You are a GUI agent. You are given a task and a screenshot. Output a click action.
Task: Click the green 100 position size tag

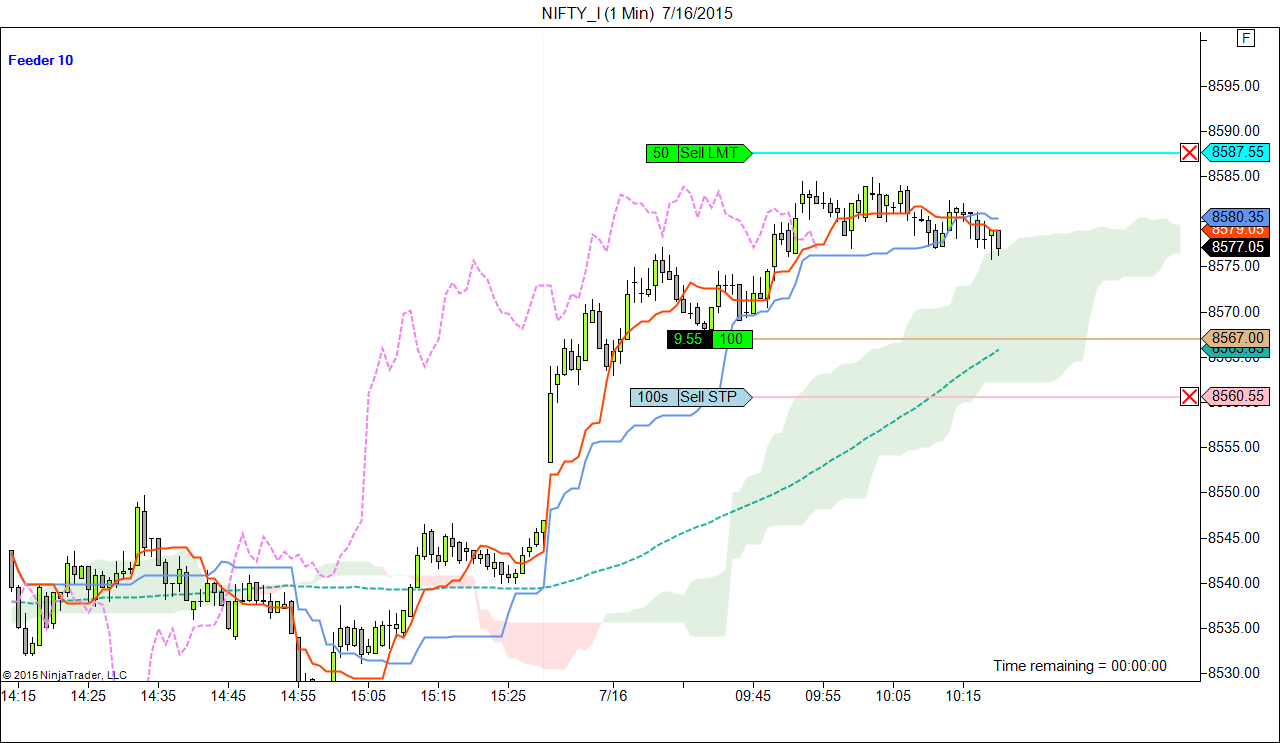(732, 339)
